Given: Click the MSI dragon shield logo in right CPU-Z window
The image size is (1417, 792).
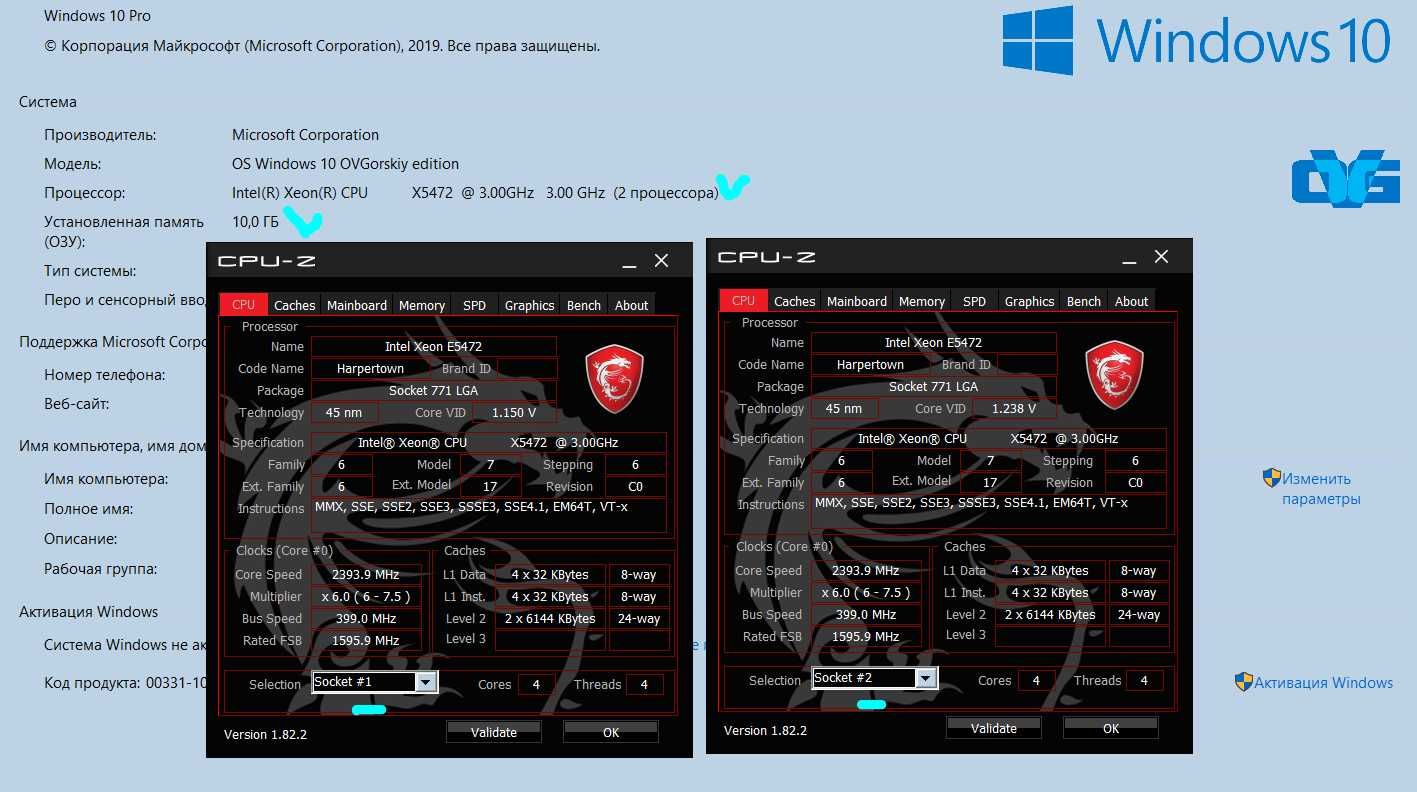Looking at the screenshot, I should tap(1115, 374).
